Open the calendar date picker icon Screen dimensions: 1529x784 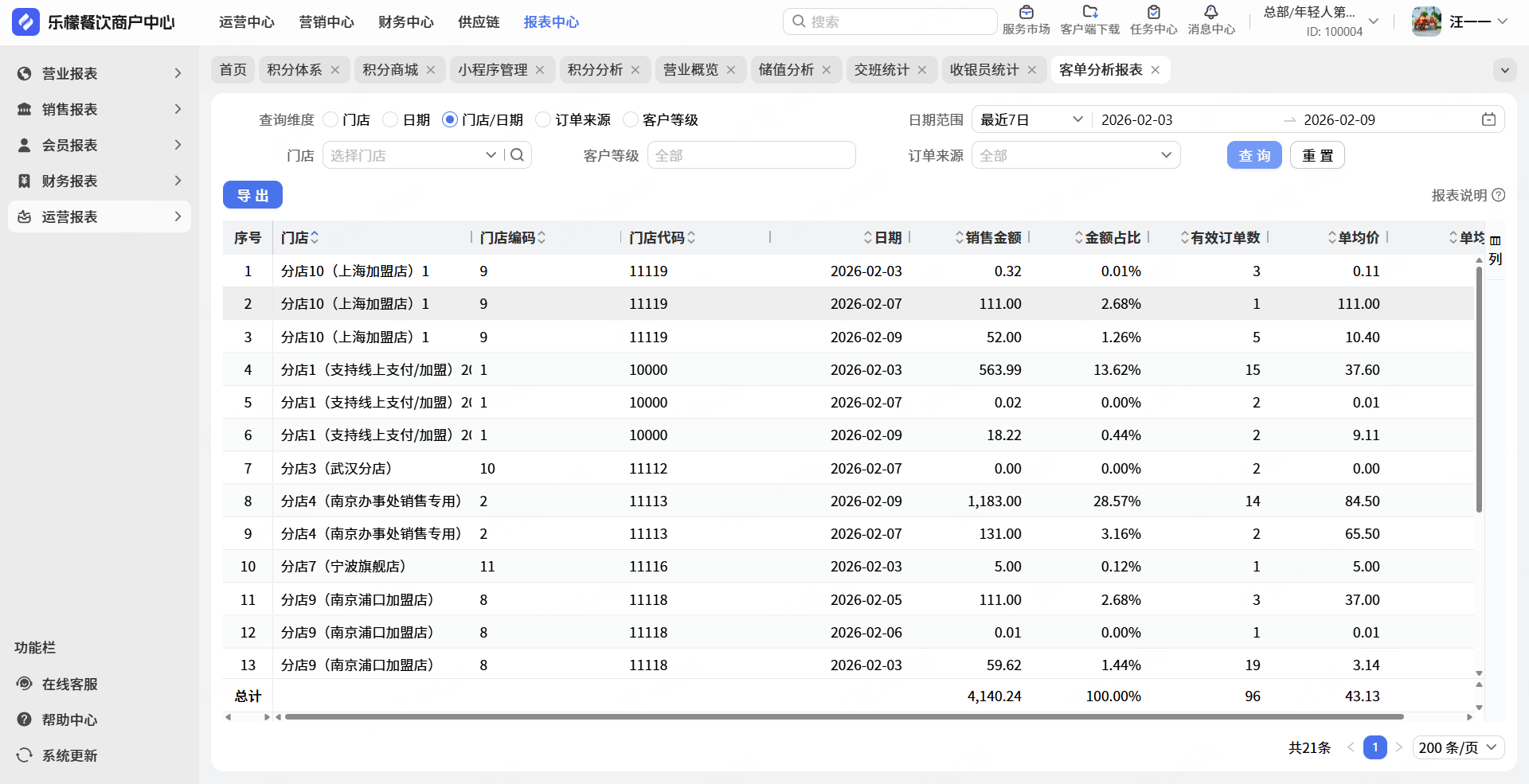[1488, 119]
